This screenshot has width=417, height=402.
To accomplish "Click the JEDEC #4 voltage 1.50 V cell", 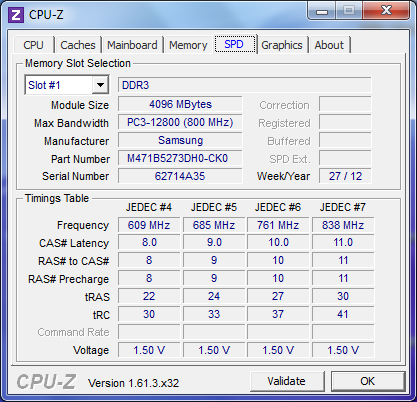I will (x=149, y=350).
